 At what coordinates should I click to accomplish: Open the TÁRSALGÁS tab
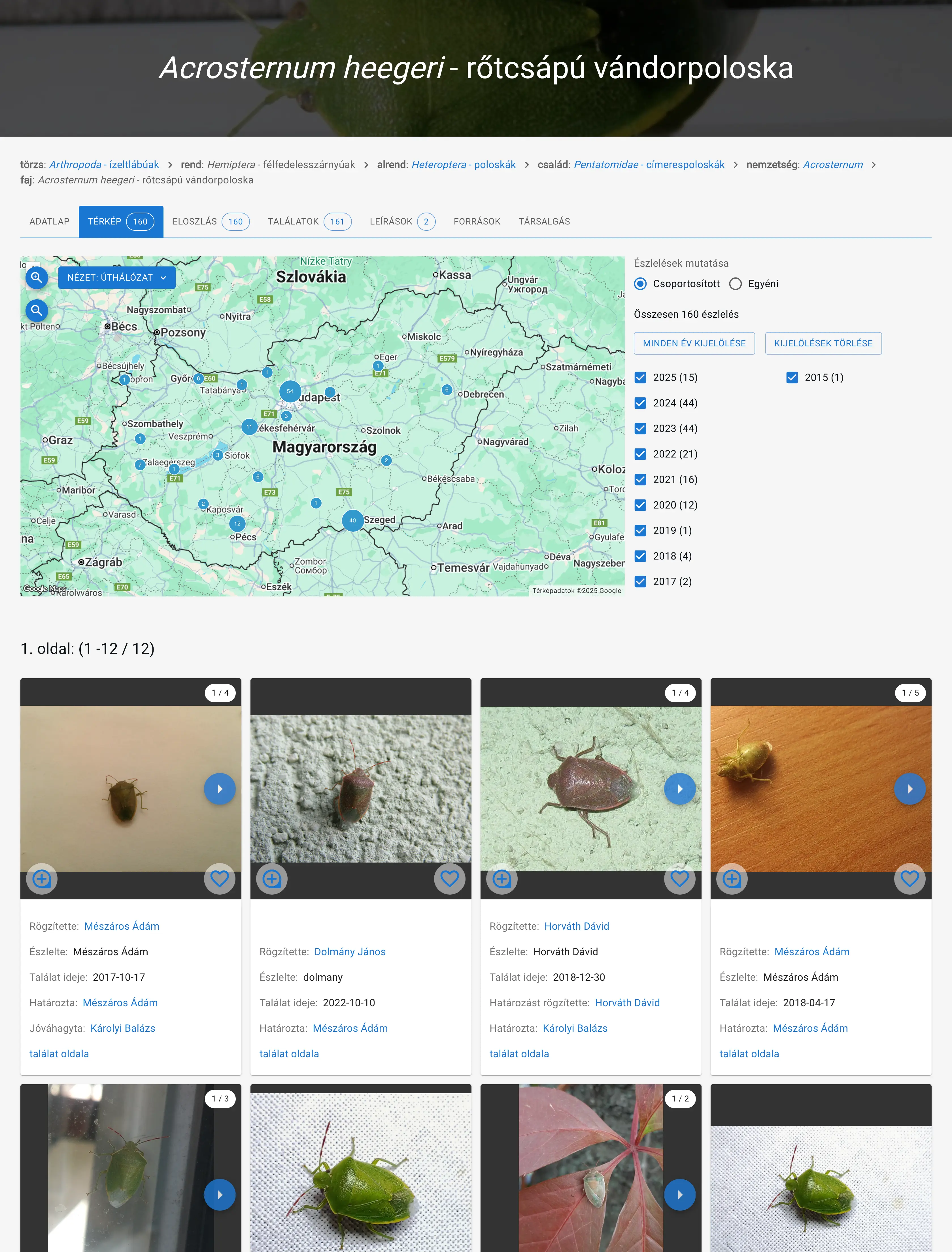[545, 221]
